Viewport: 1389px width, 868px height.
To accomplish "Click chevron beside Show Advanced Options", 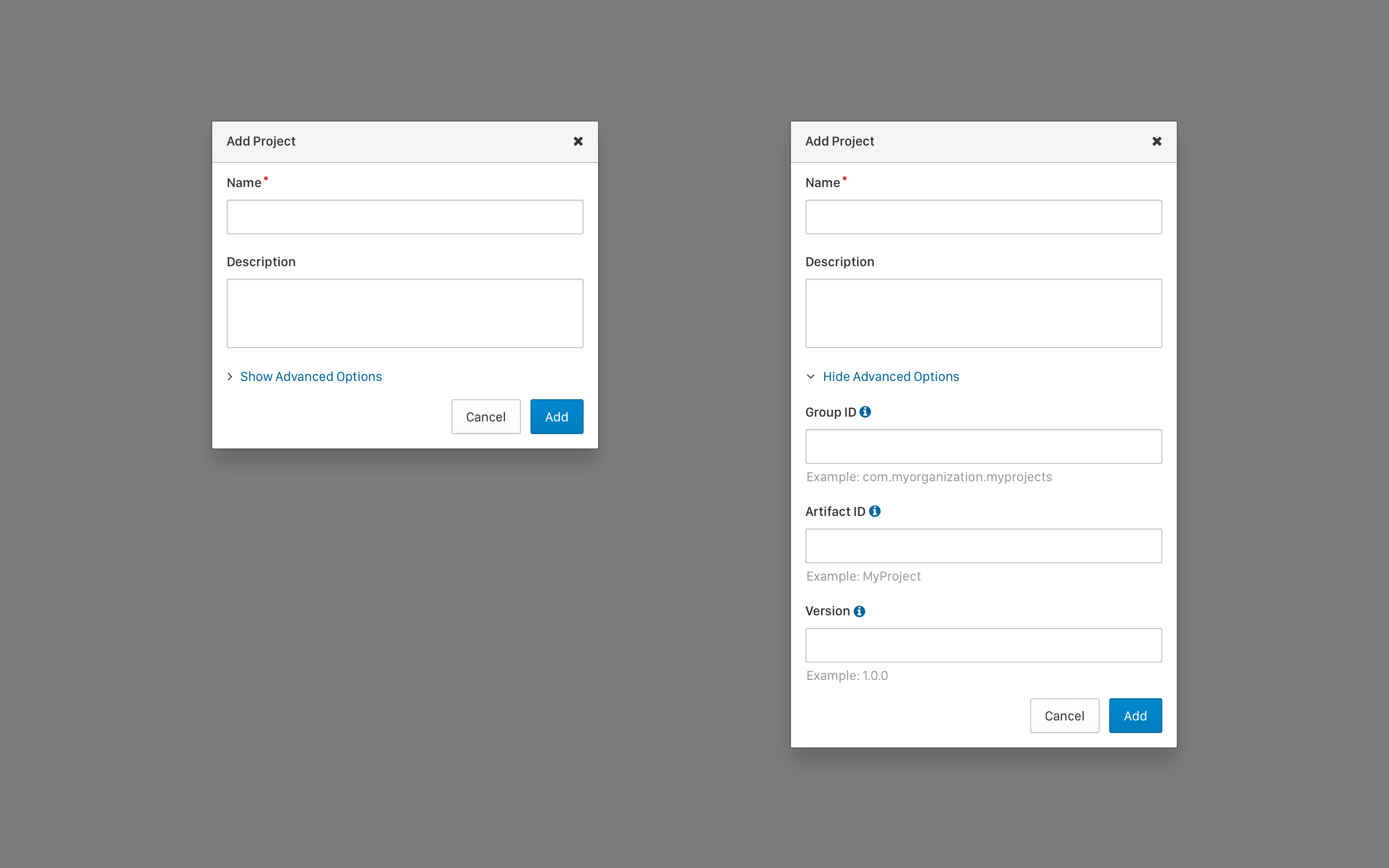I will [230, 377].
